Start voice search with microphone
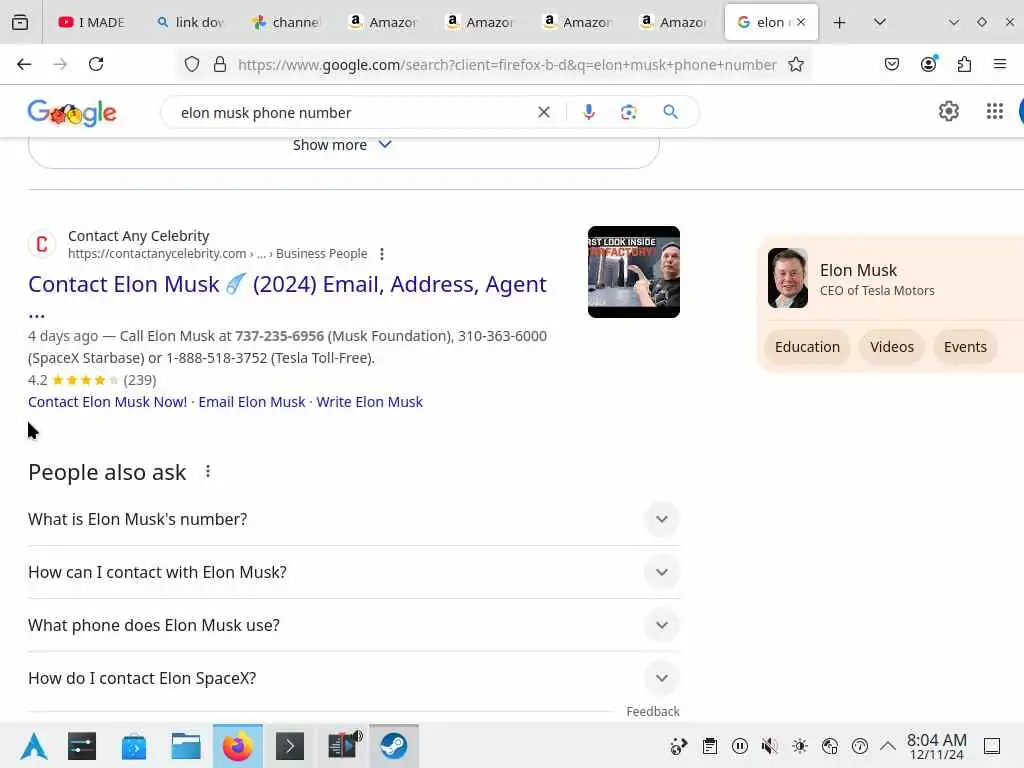This screenshot has height=768, width=1024. point(588,112)
